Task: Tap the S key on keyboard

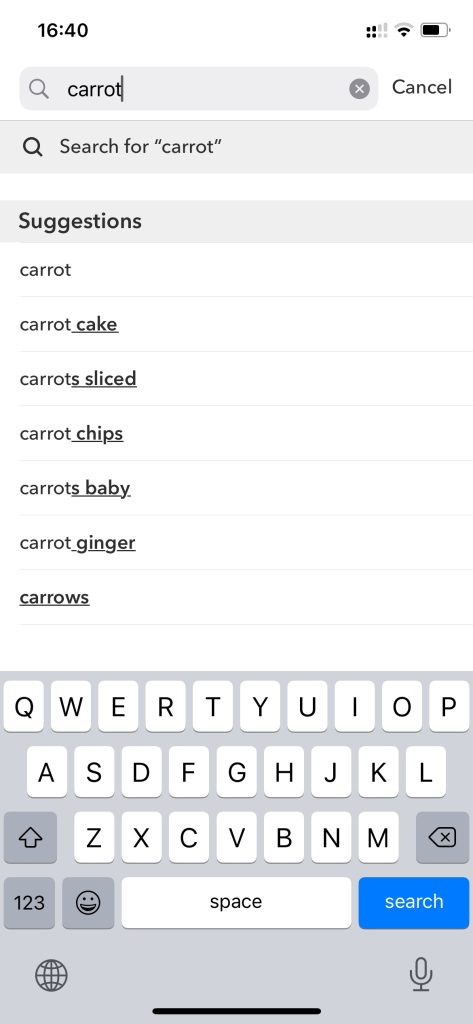Action: pyautogui.click(x=94, y=772)
